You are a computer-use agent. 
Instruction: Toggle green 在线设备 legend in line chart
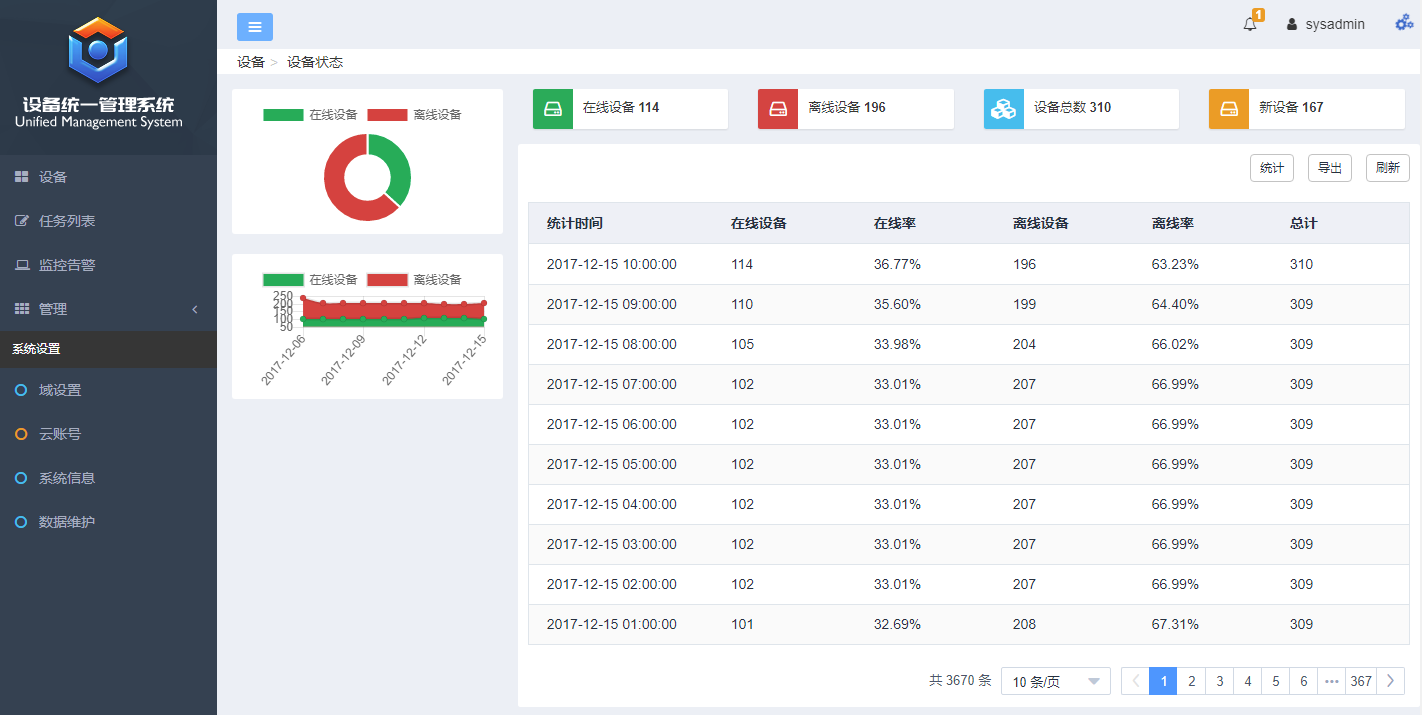[310, 280]
